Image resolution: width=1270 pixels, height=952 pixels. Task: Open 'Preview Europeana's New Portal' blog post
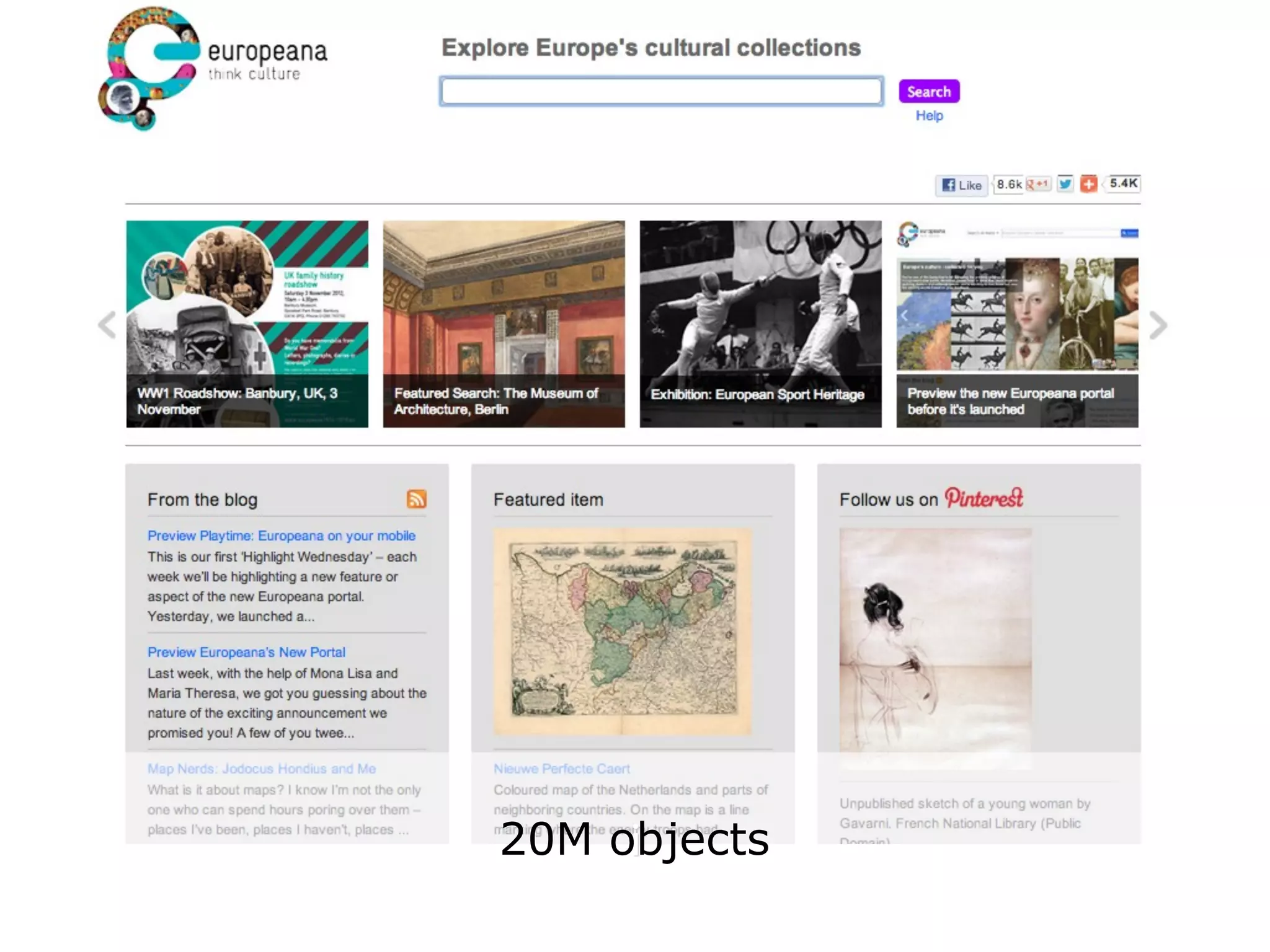point(246,652)
